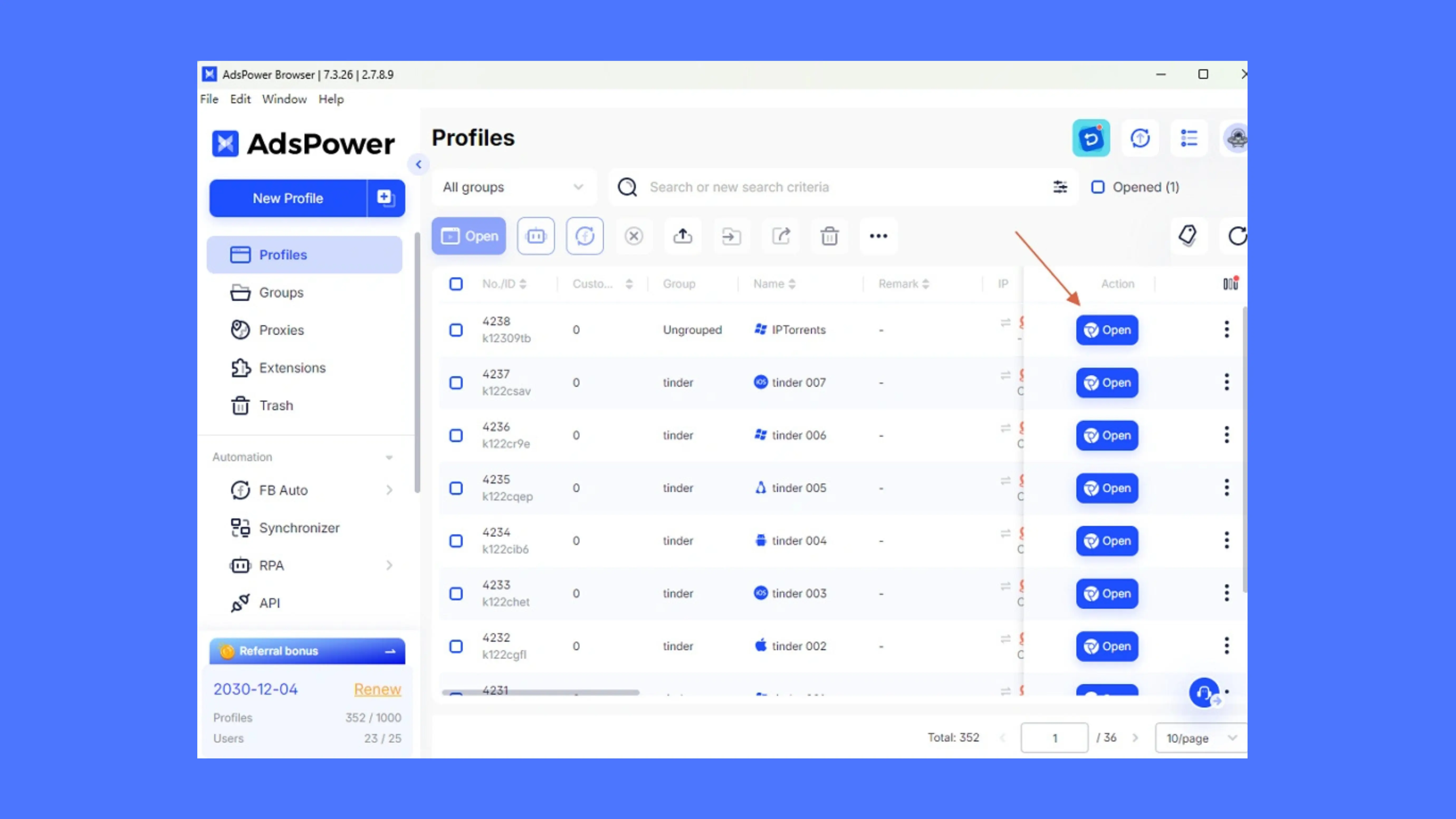
Task: Expand the RPA submenu
Action: click(389, 565)
